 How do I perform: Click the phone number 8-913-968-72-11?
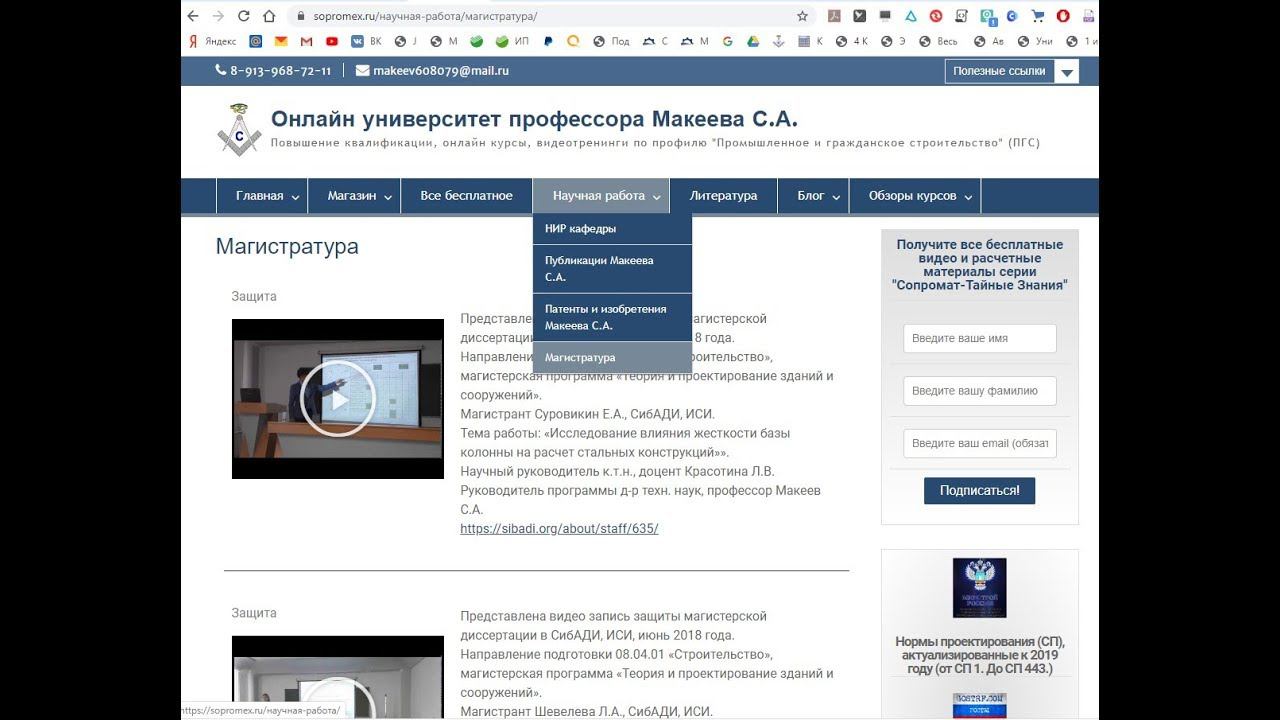(281, 71)
